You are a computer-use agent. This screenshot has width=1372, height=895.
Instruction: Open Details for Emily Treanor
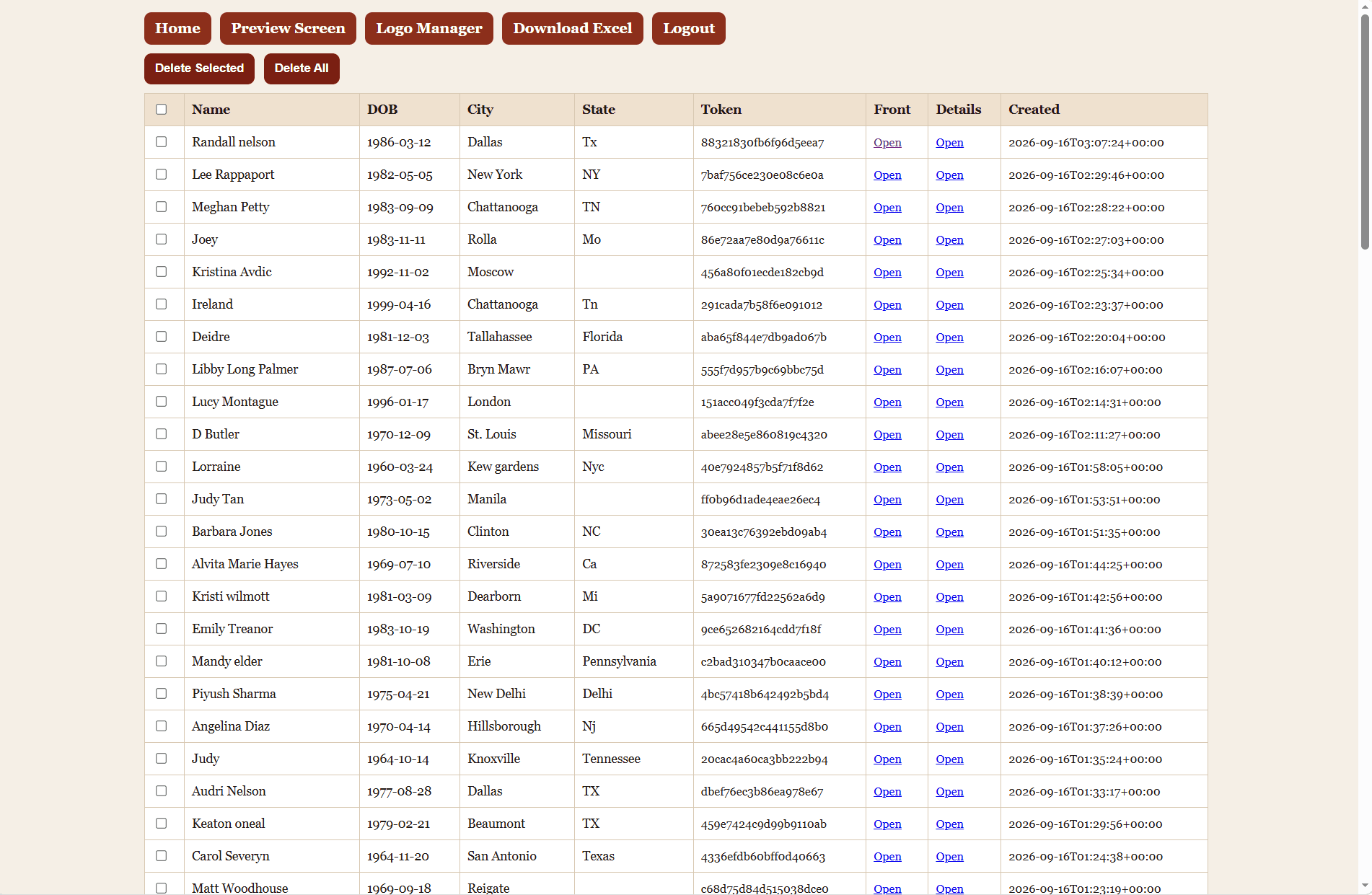949,630
